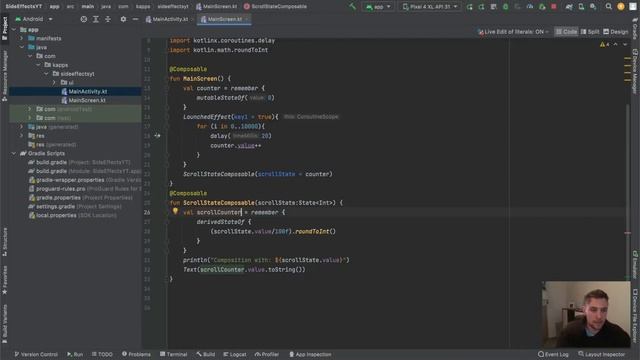The width and height of the screenshot is (640, 360).
Task: Stop the running app with red square
Action: [x=553, y=7]
